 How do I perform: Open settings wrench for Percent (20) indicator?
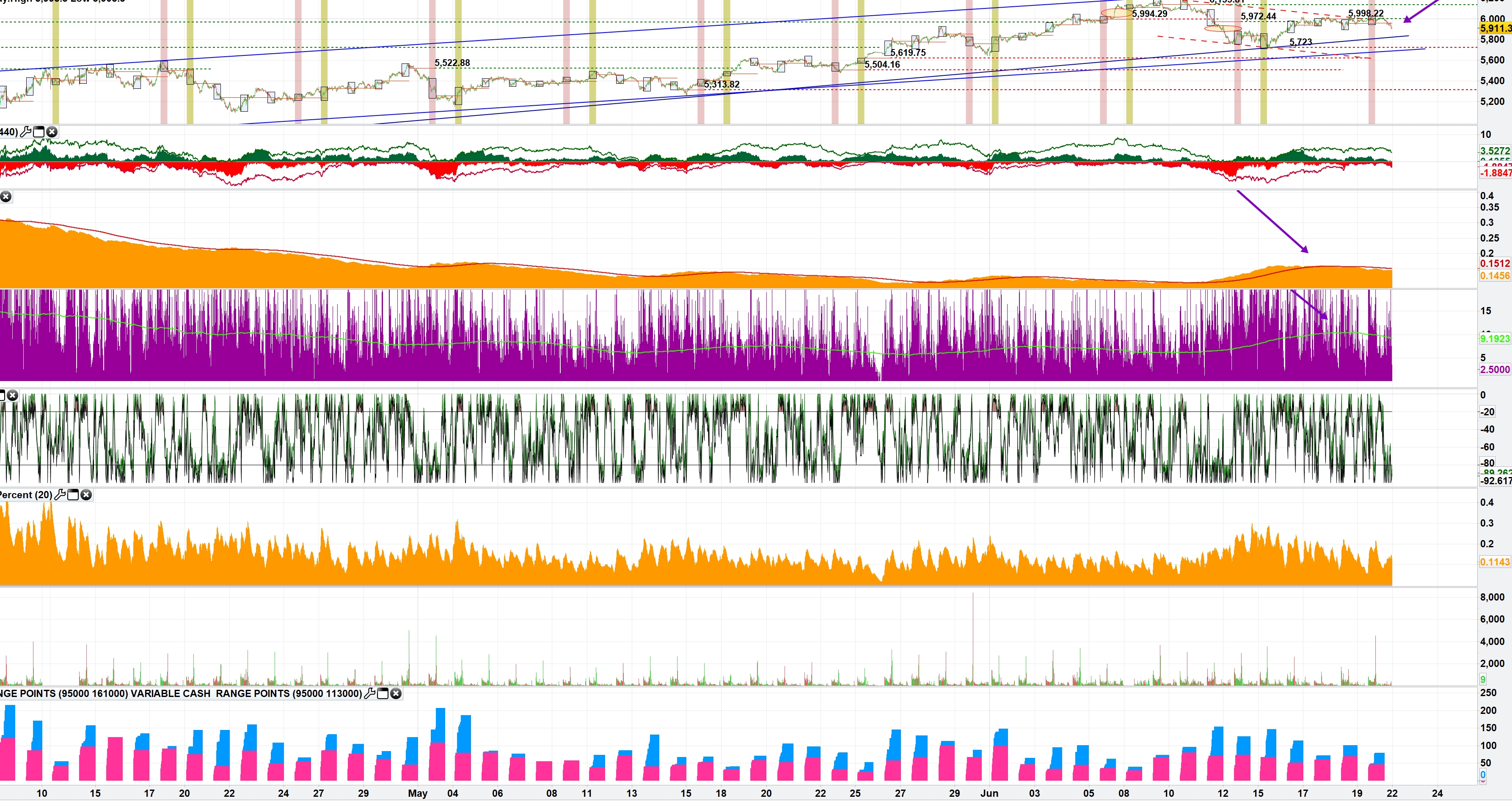(x=60, y=495)
